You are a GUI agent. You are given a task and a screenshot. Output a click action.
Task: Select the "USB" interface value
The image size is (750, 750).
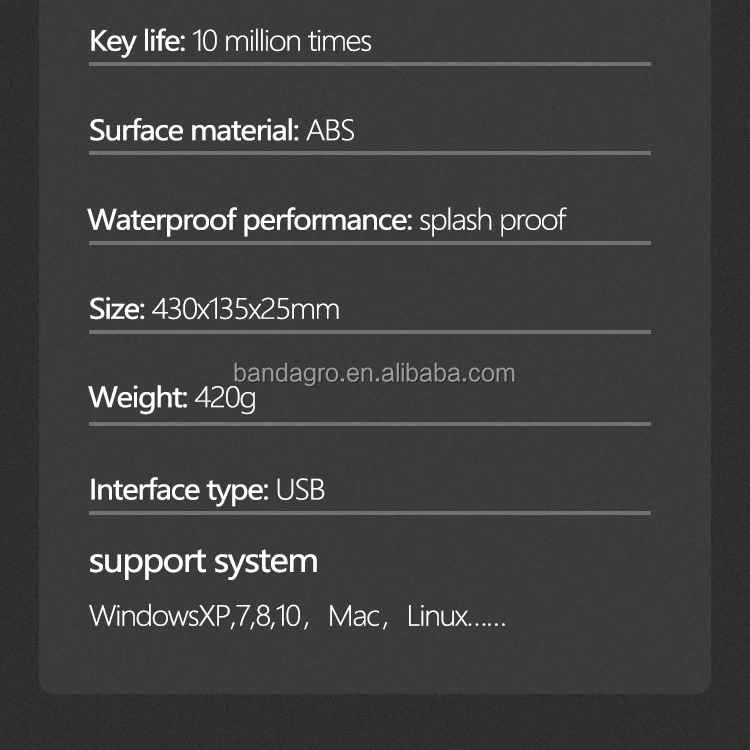click(x=300, y=490)
